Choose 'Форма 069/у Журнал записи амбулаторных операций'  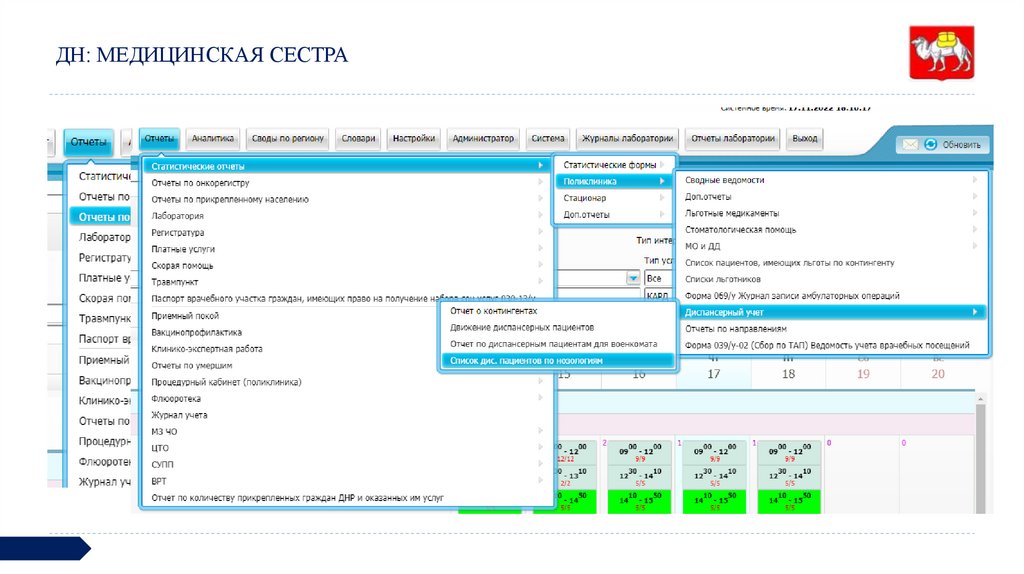(x=792, y=296)
